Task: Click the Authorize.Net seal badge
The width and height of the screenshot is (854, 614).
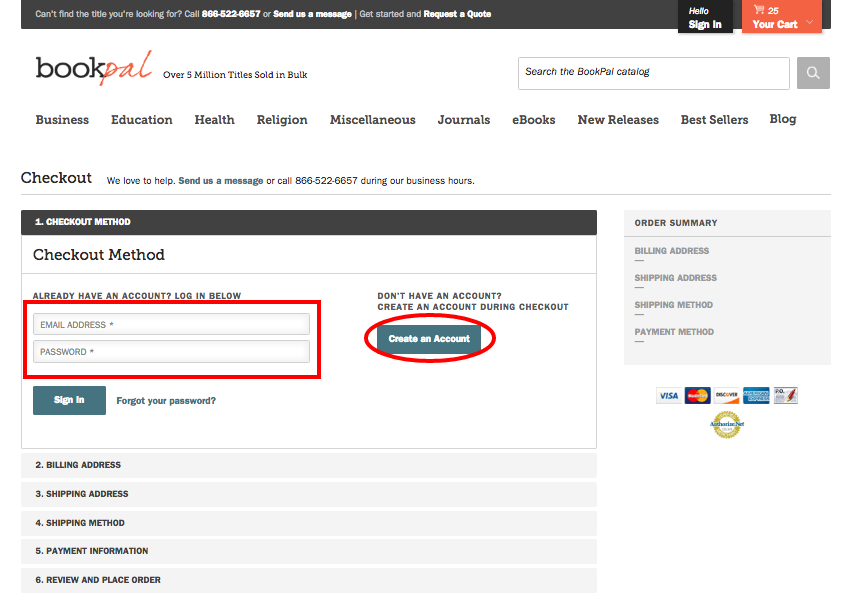Action: coord(727,424)
